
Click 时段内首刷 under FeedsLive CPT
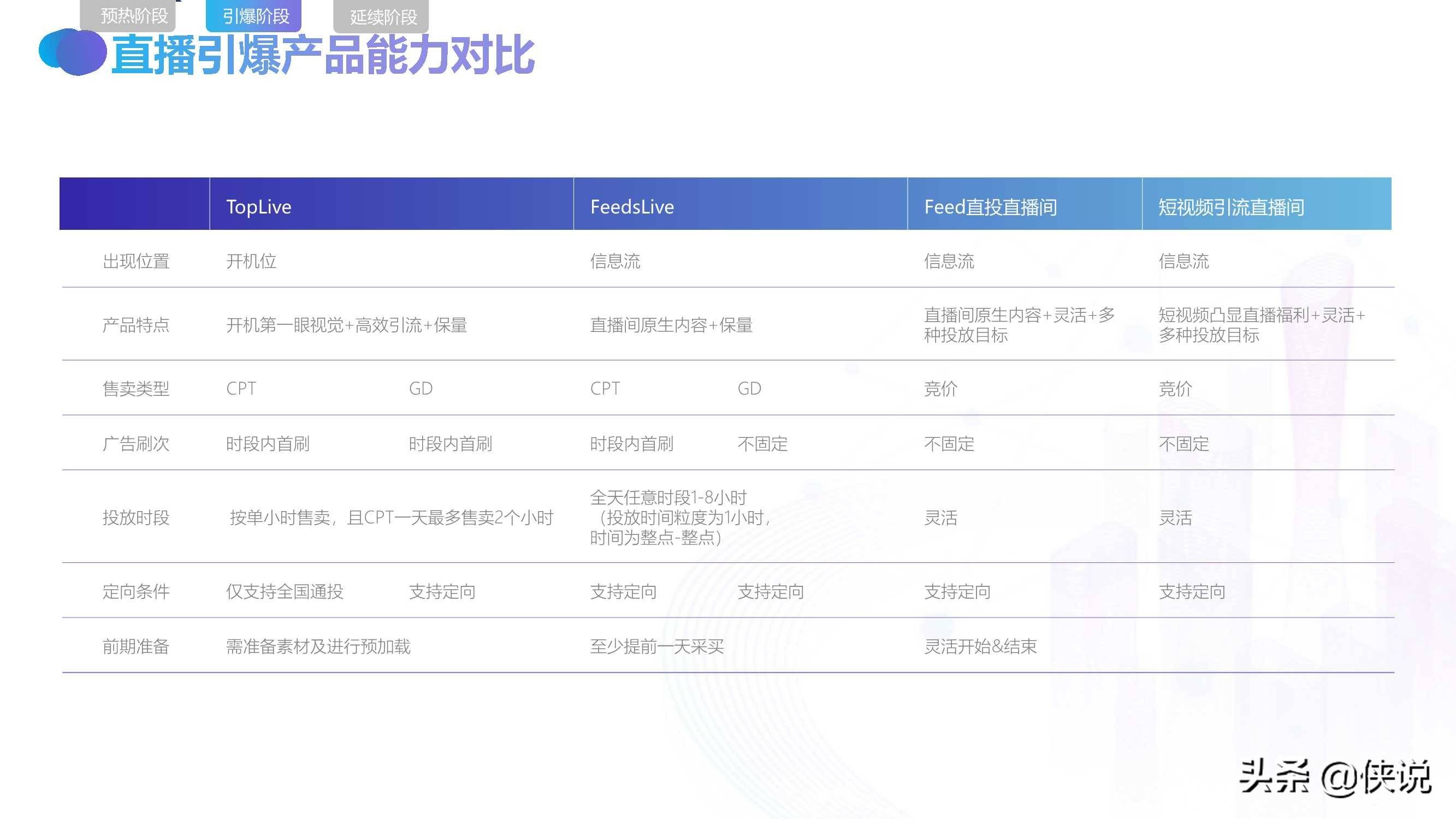point(632,444)
